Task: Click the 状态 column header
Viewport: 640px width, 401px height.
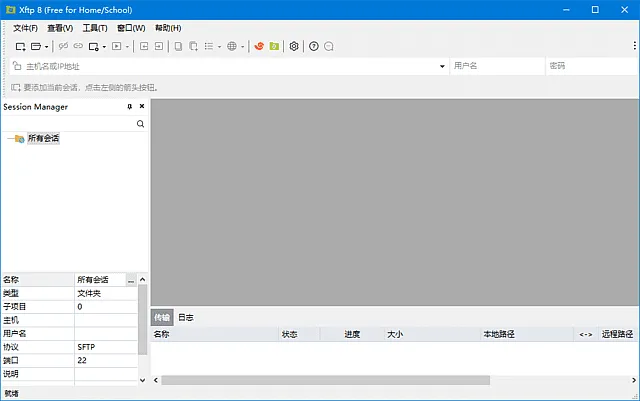Action: point(299,334)
